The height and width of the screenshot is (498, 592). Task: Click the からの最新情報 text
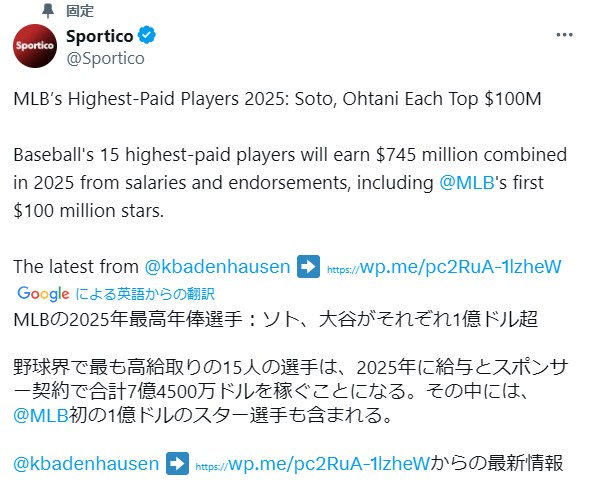coord(497,463)
